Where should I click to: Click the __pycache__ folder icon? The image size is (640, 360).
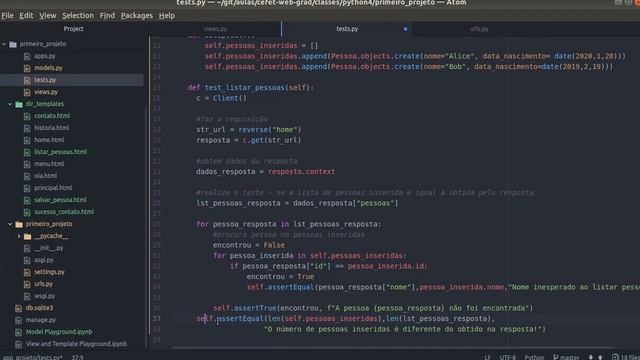pyautogui.click(x=27, y=236)
